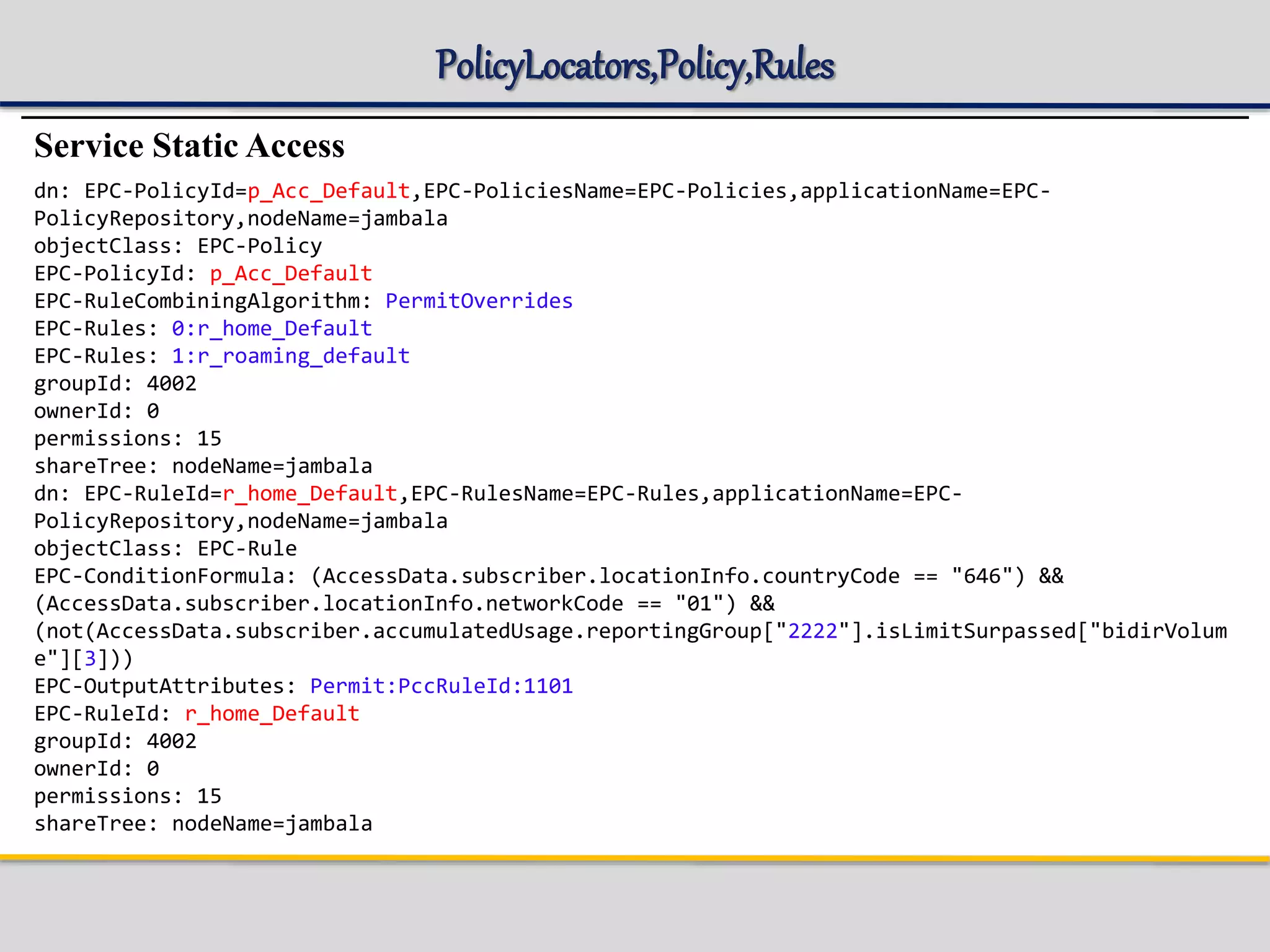Click the slide title PolicyLocators,Policy,Rules
Image resolution: width=1270 pixels, height=952 pixels.
point(635,66)
